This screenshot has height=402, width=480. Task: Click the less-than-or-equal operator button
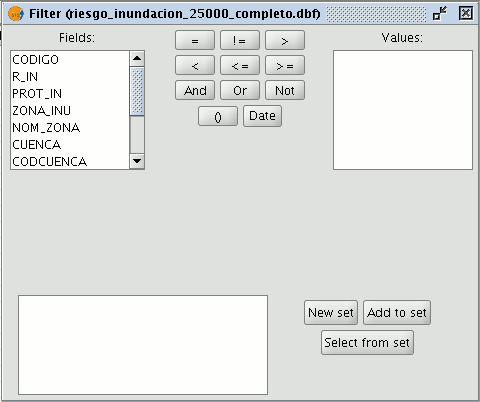pos(240,65)
